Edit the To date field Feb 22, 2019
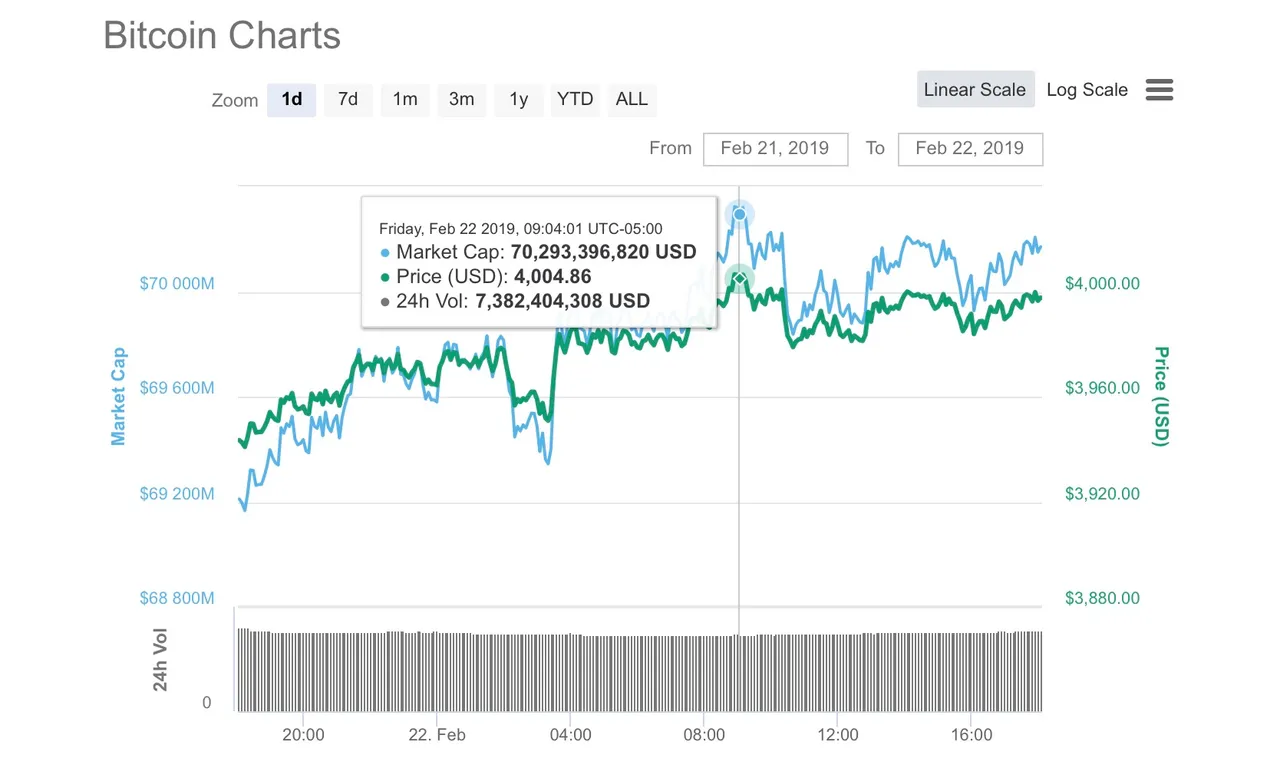Image resolution: width=1280 pixels, height=768 pixels. 970,148
